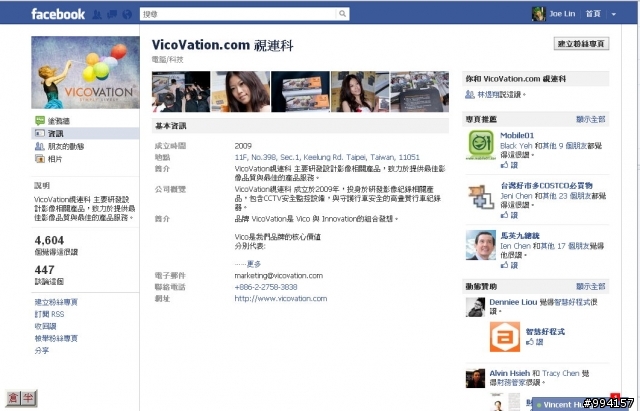Open 馬英九總統 page photo
Screen dimensions: 640x411
(481, 245)
